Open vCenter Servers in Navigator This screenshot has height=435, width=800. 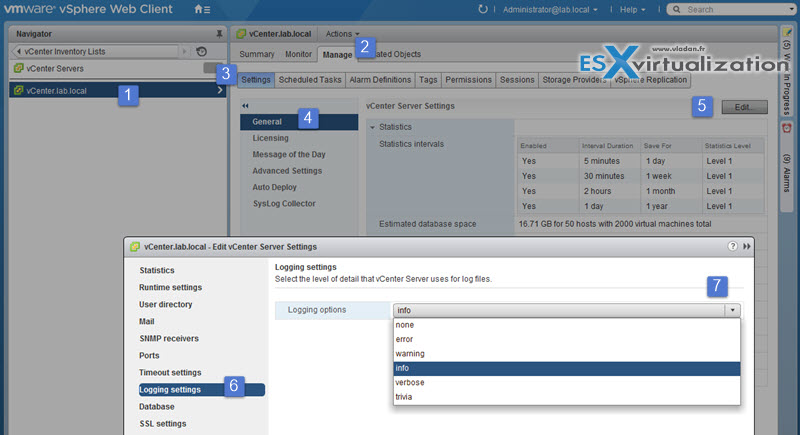click(55, 68)
